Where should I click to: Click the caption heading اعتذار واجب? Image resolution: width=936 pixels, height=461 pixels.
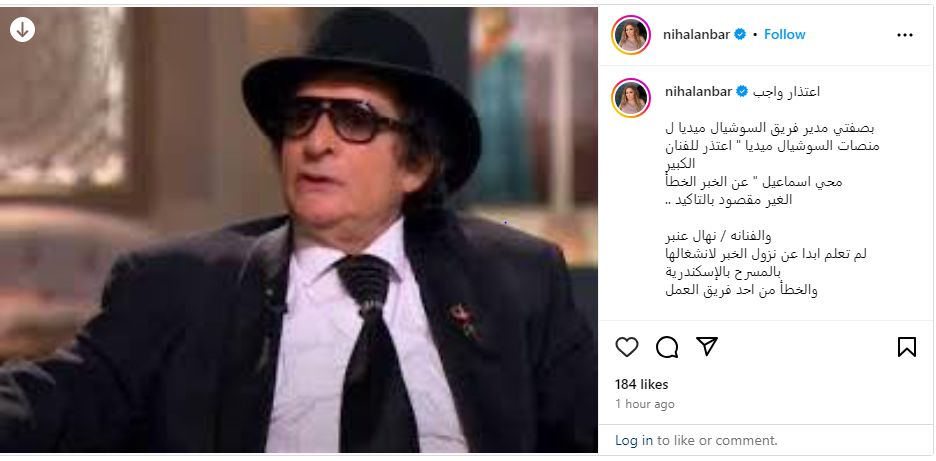[x=786, y=91]
